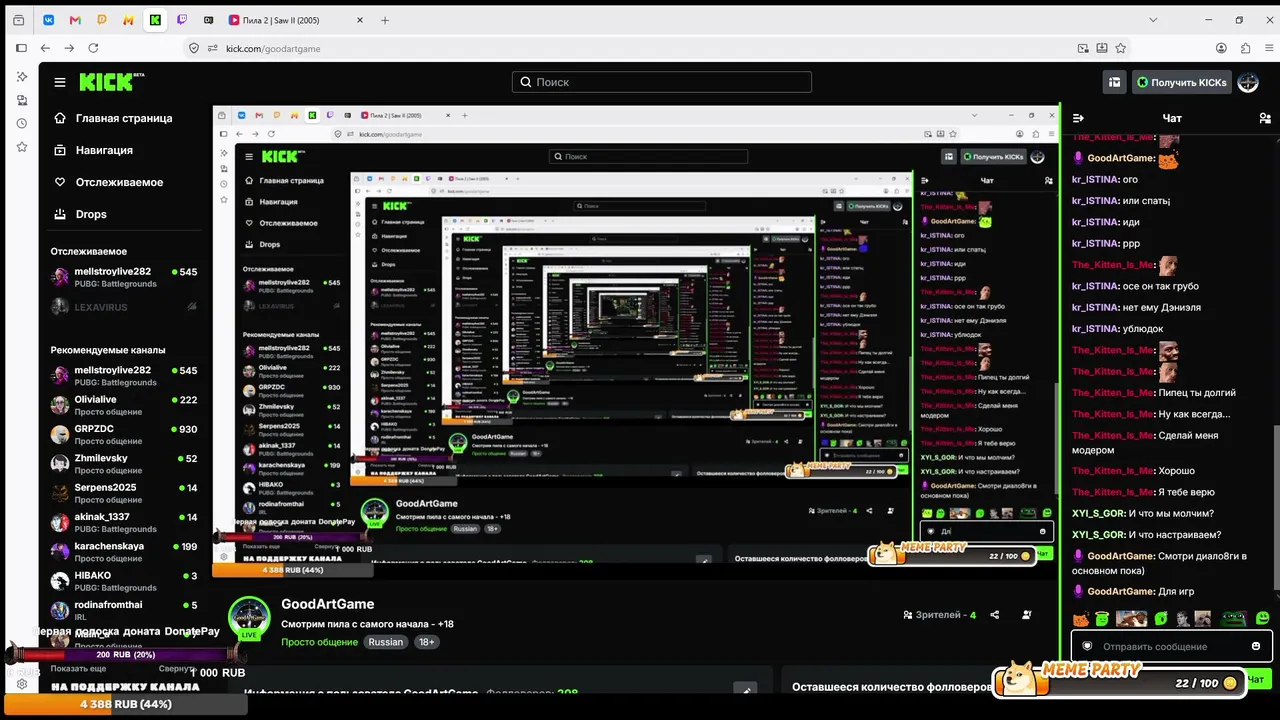Viewport: 1280px width, 720px height.
Task: Open Drops in the sidebar
Action: pyautogui.click(x=80, y=214)
